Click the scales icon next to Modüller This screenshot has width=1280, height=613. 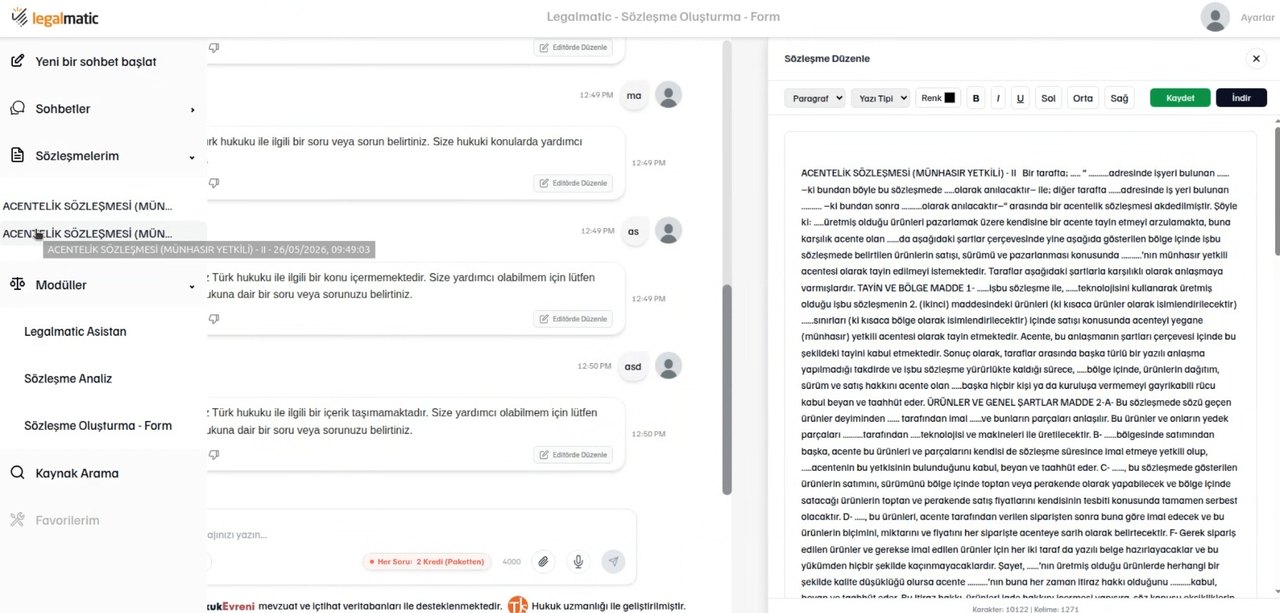pyautogui.click(x=17, y=285)
